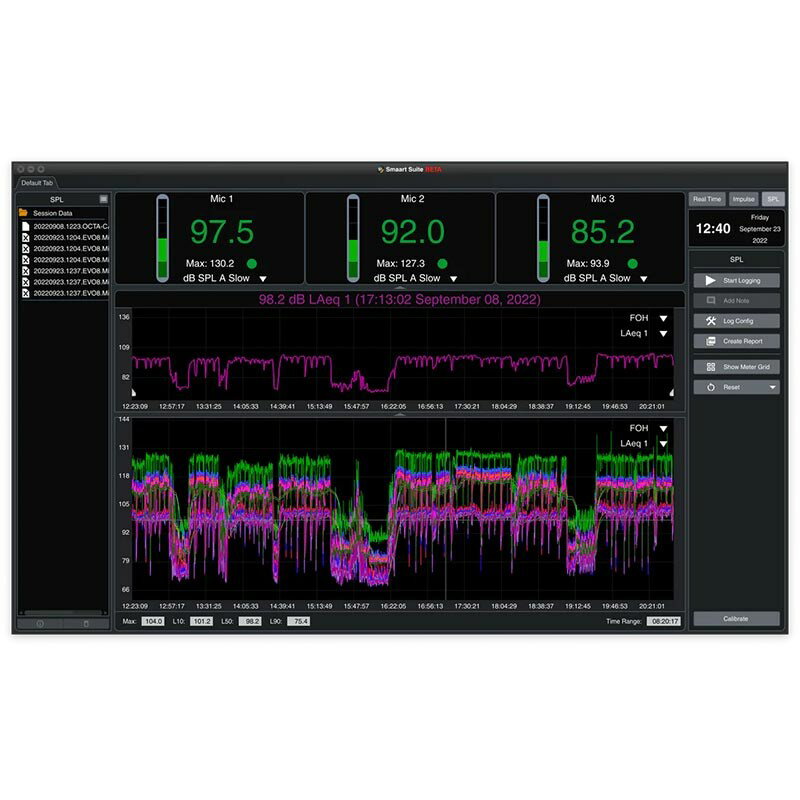Image resolution: width=800 pixels, height=800 pixels.
Task: Toggle the green indicator on Mic 1
Action: coord(252,264)
